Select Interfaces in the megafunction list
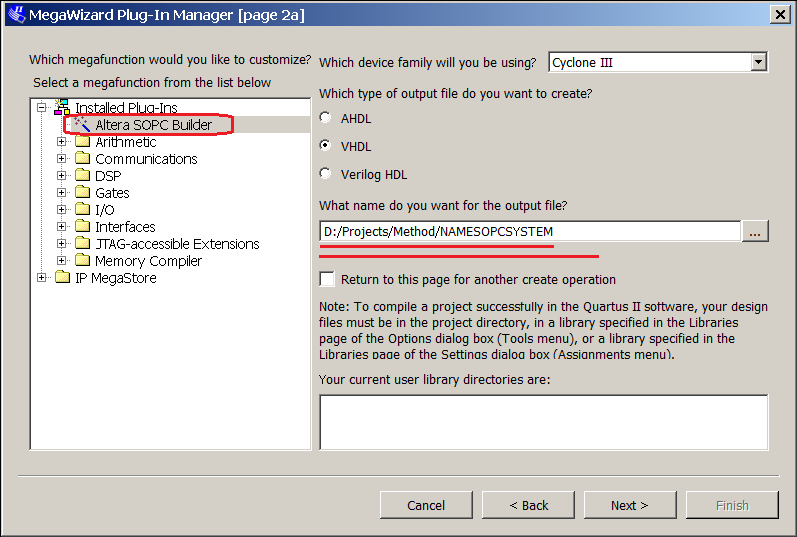The image size is (797, 537). 125,227
